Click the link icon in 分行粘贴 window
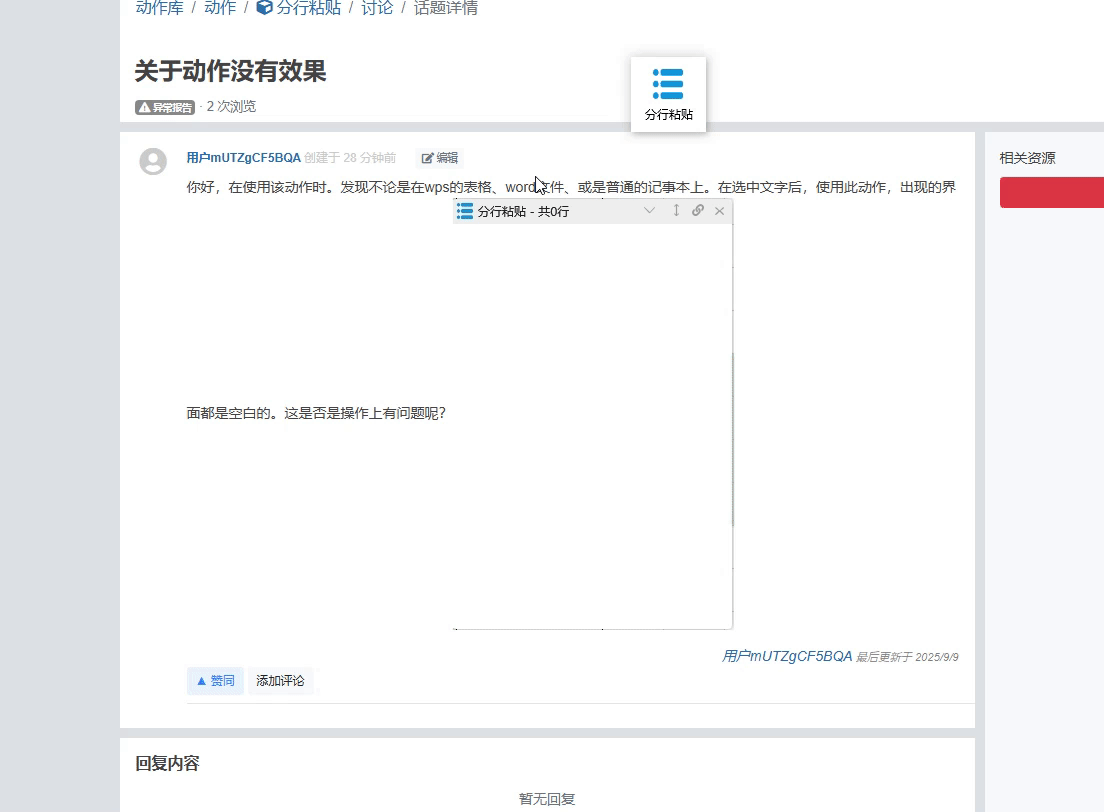 [x=698, y=211]
